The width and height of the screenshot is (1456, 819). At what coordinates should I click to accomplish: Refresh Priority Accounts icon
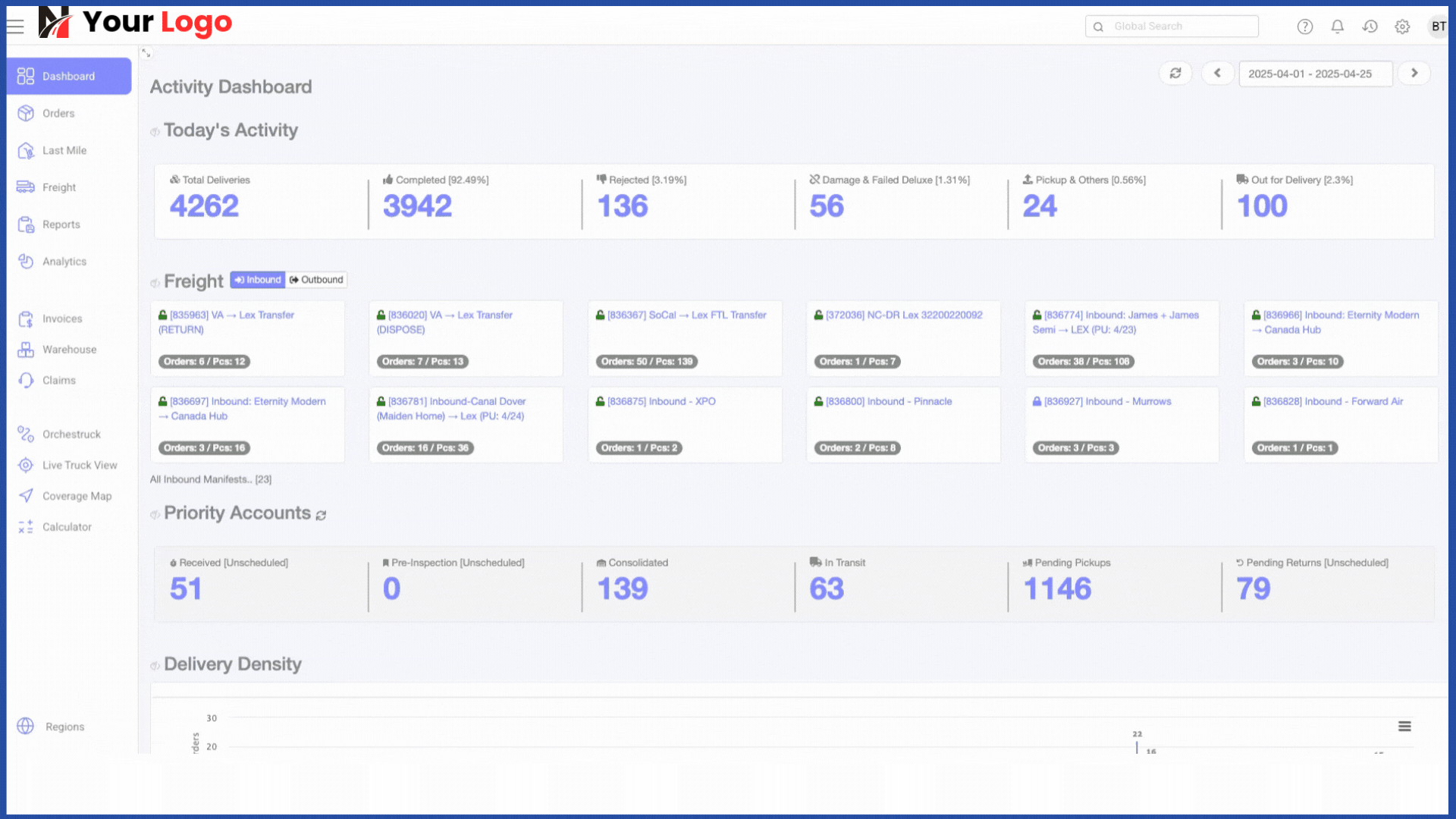321,515
